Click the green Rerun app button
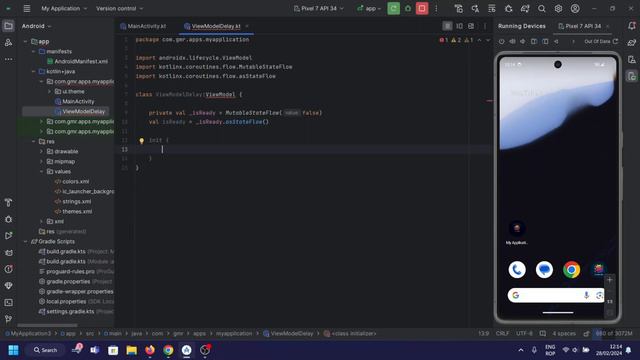The height and width of the screenshot is (360, 640). click(393, 8)
